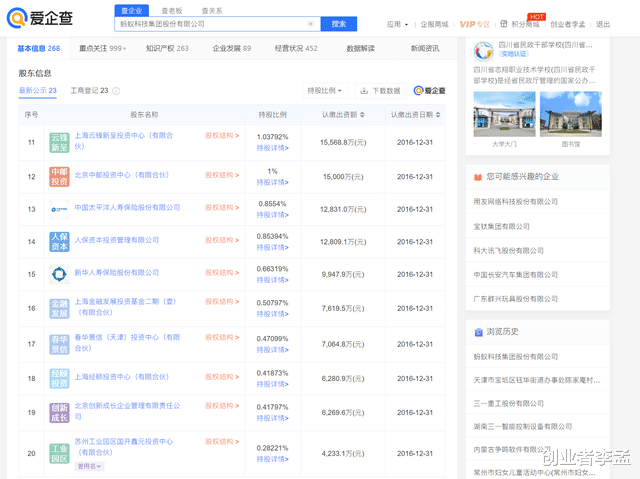The height and width of the screenshot is (479, 640).
Task: Open 人保资本投资管理有限公司 link
Action: pyautogui.click(x=116, y=240)
